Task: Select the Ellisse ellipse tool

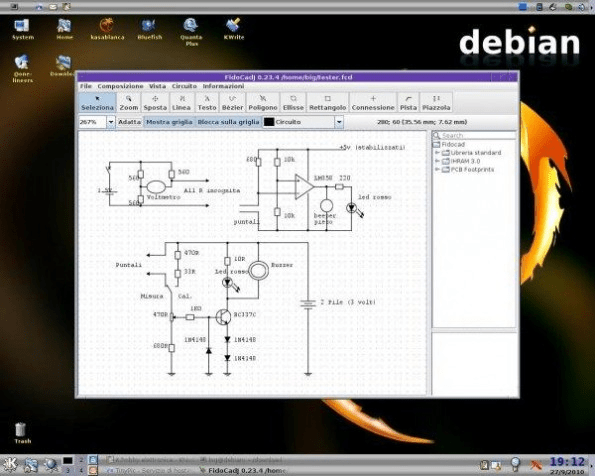Action: point(293,103)
